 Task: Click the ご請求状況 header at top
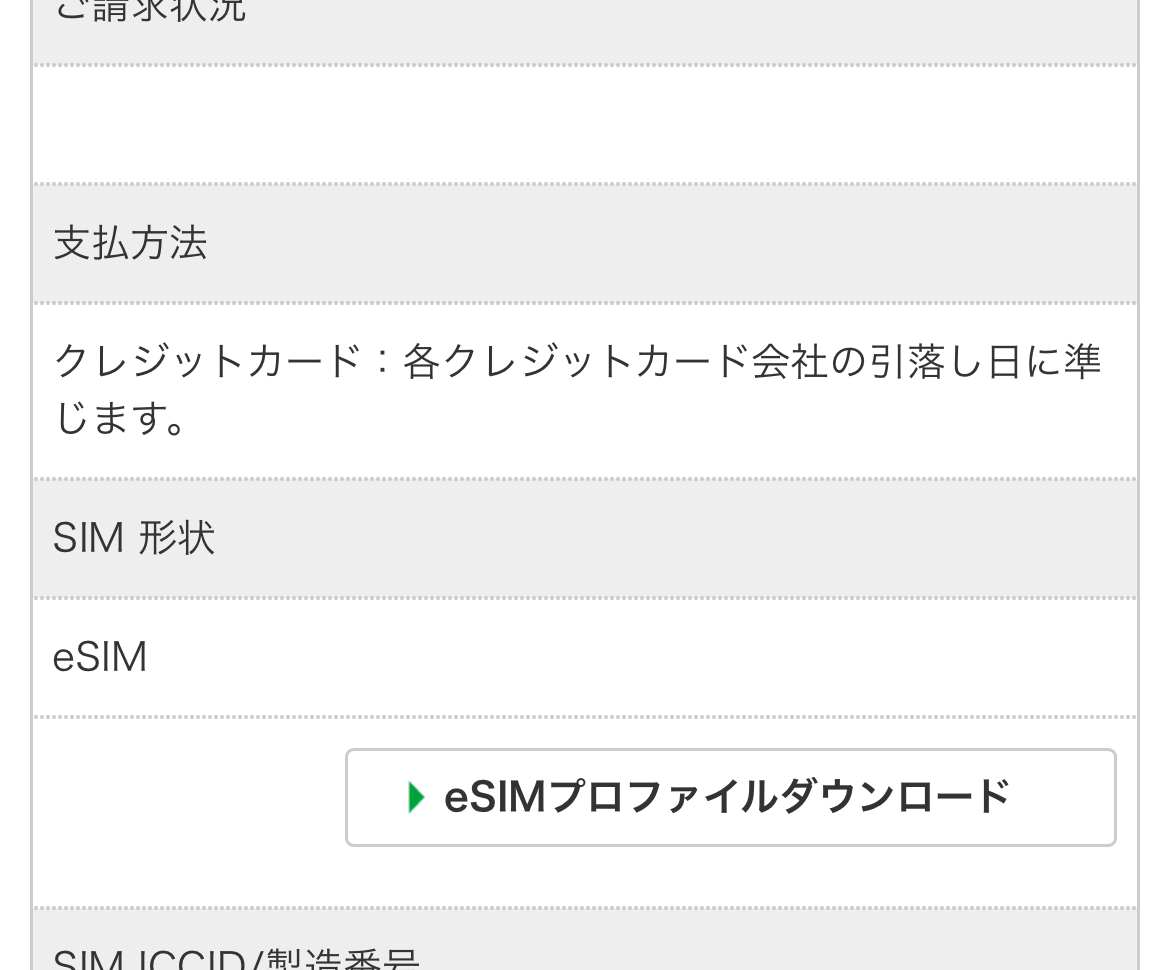[x=150, y=12]
